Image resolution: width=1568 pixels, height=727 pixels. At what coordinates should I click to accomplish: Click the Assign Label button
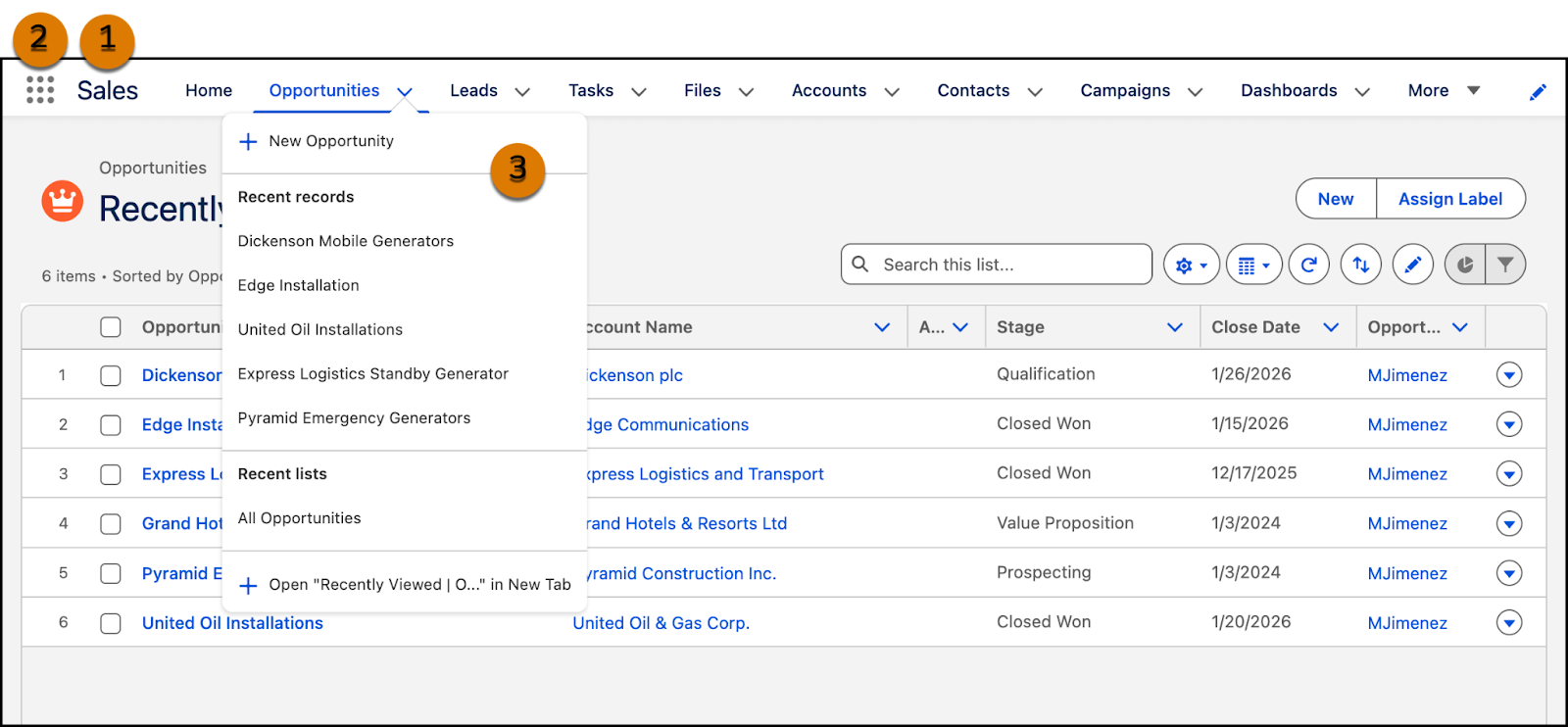pos(1449,199)
